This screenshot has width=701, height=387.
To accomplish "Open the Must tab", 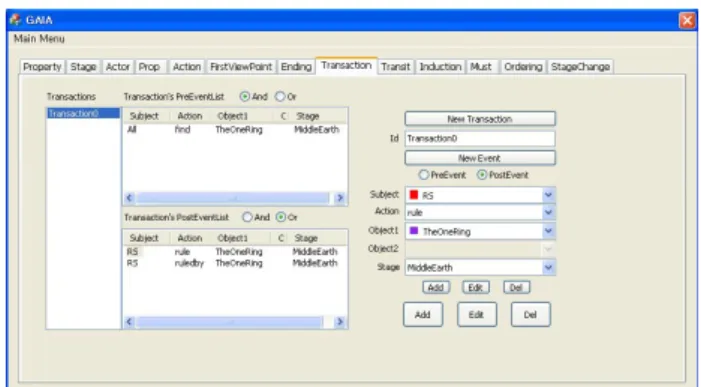I will click(481, 67).
